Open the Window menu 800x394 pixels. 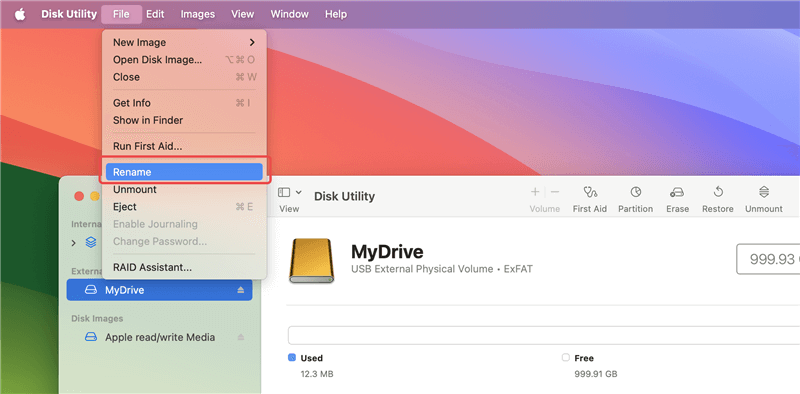[289, 14]
